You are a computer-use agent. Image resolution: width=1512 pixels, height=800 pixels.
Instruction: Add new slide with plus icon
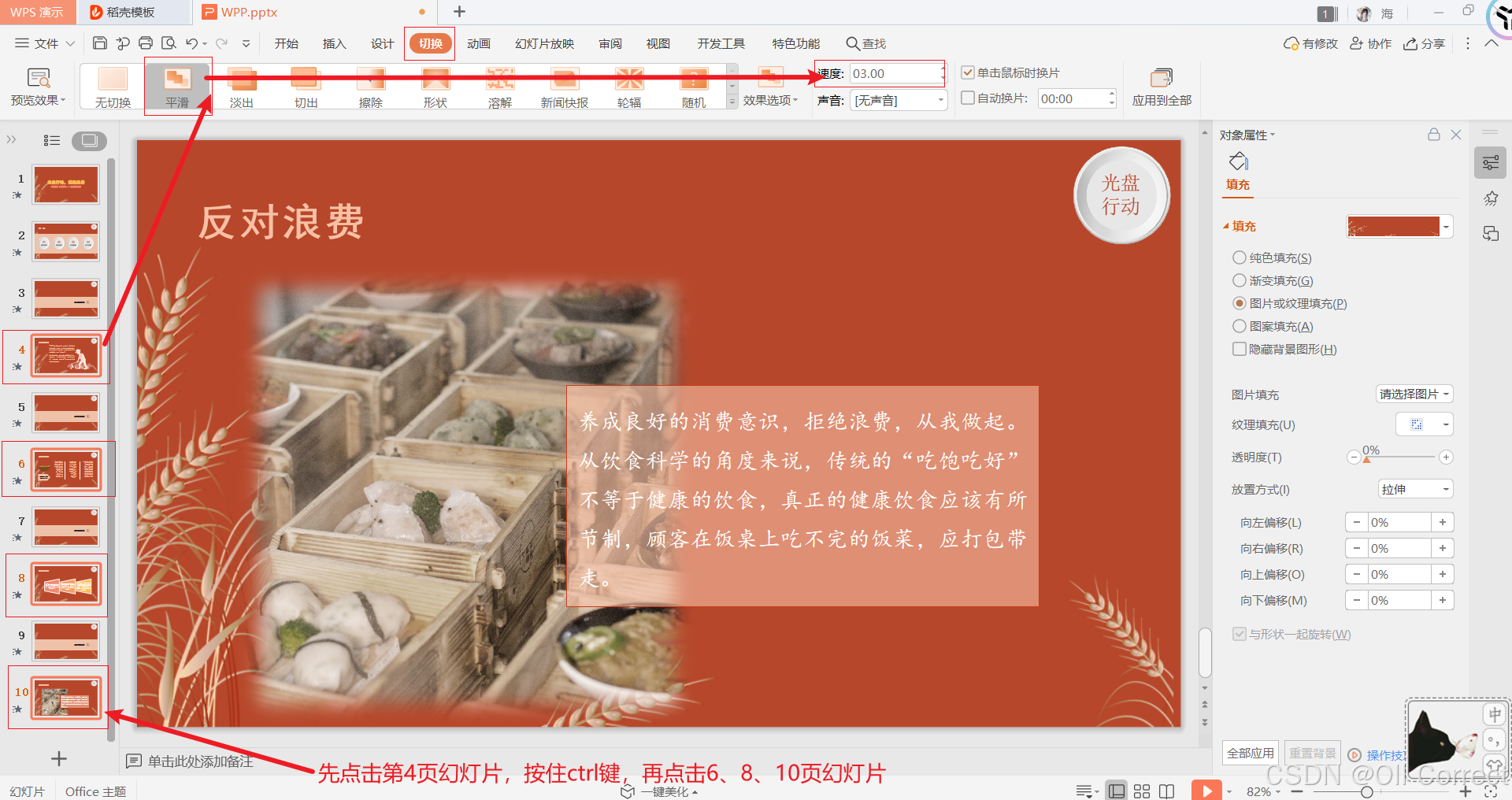59,758
